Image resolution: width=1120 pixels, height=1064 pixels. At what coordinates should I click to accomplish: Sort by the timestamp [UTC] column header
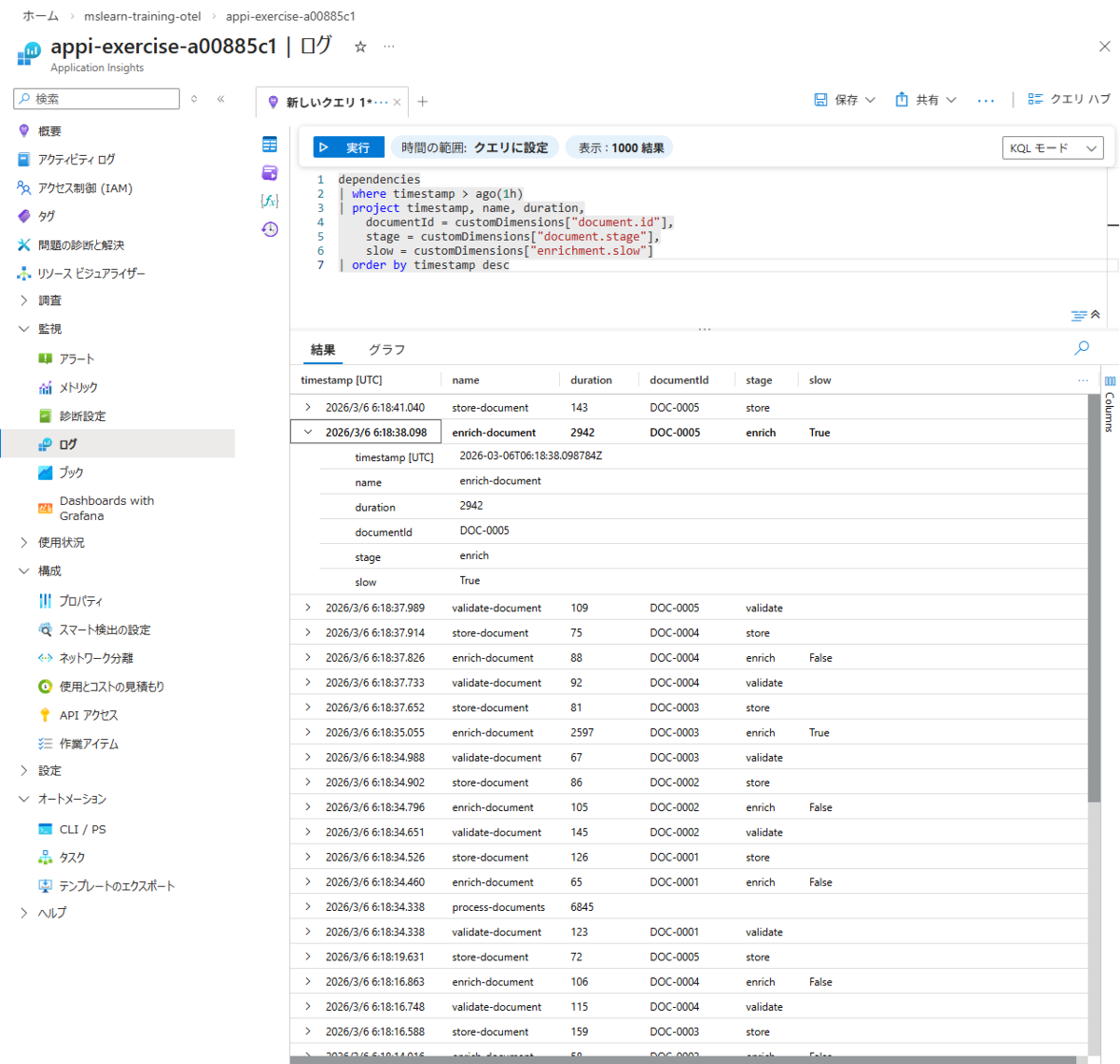pyautogui.click(x=342, y=380)
